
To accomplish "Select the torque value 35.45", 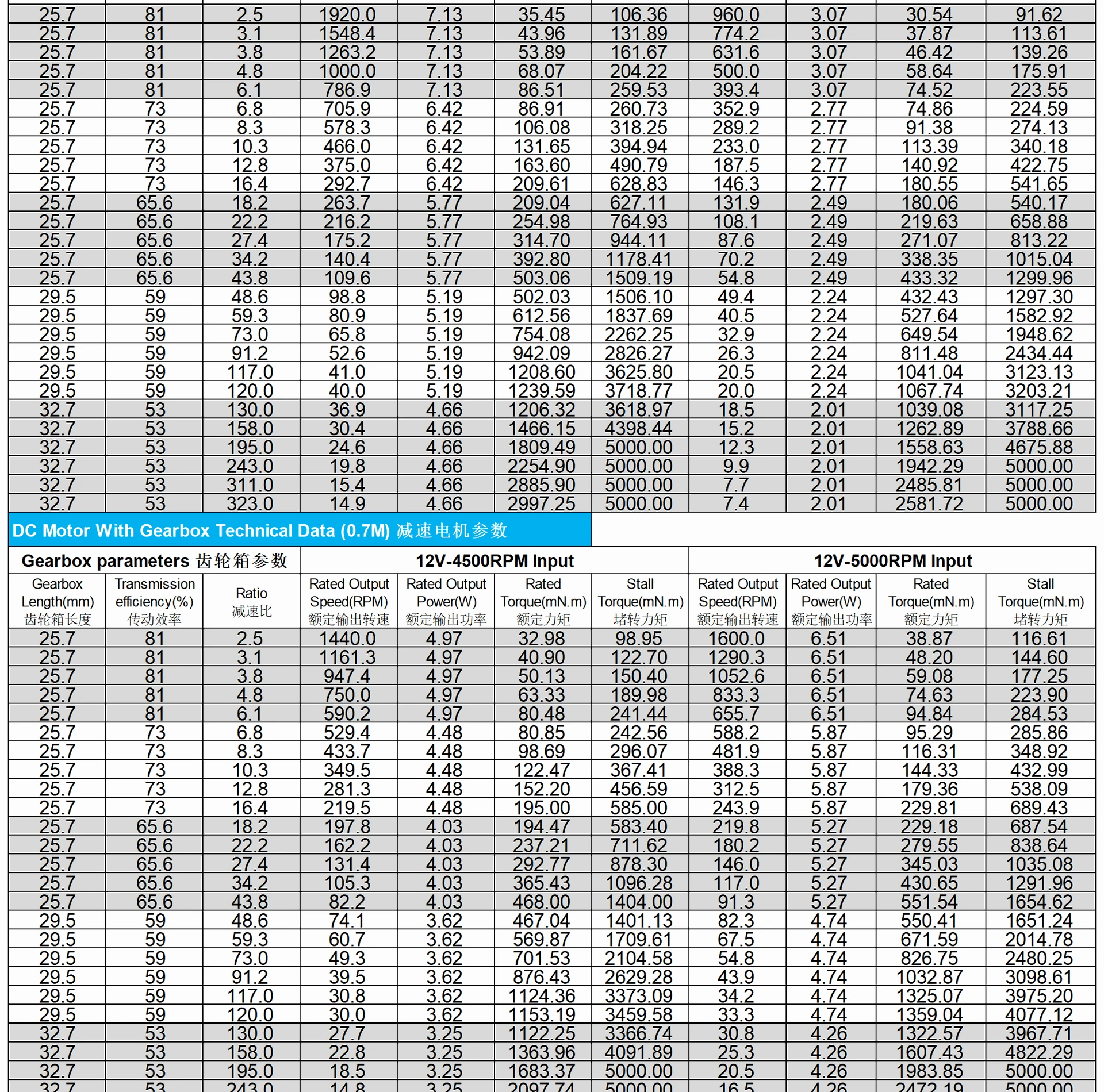I will pyautogui.click(x=542, y=14).
